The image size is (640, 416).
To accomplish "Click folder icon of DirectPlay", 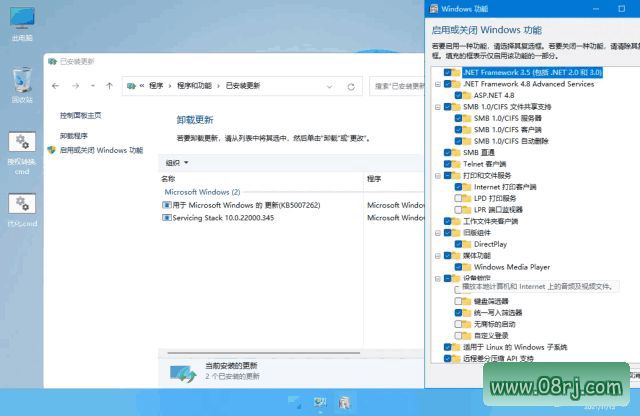I will 467,244.
